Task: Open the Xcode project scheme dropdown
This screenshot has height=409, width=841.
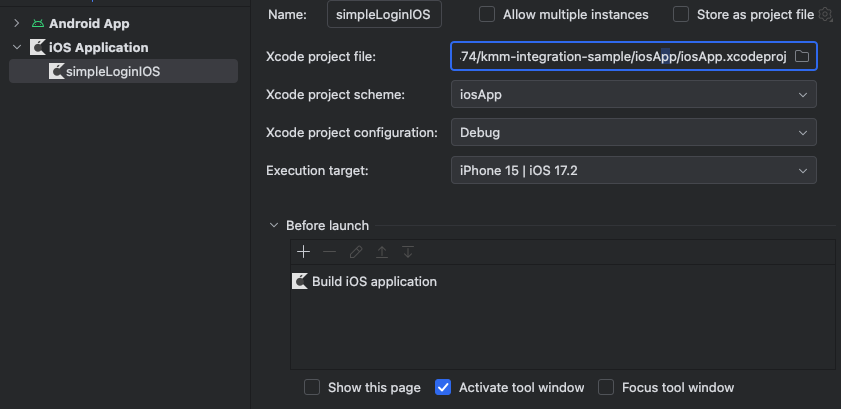Action: (x=634, y=95)
